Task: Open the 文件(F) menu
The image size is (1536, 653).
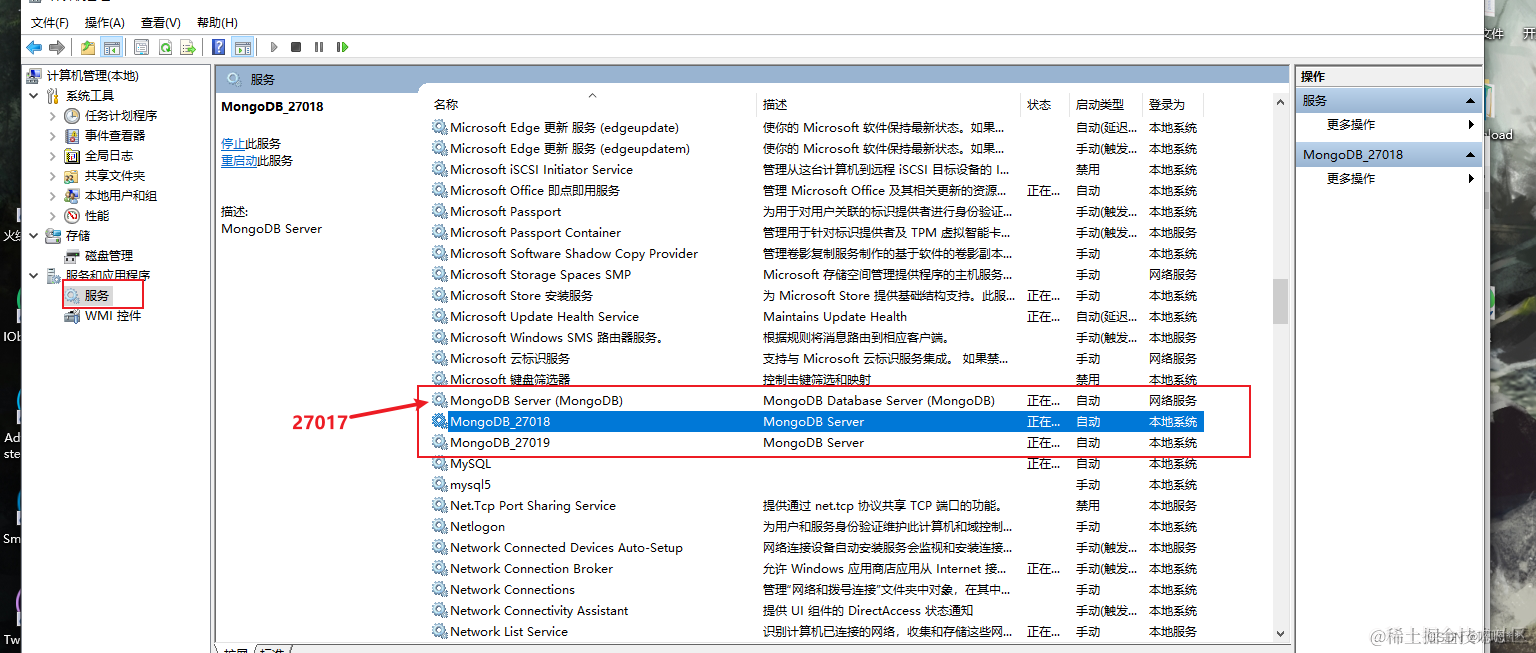Action: coord(50,22)
